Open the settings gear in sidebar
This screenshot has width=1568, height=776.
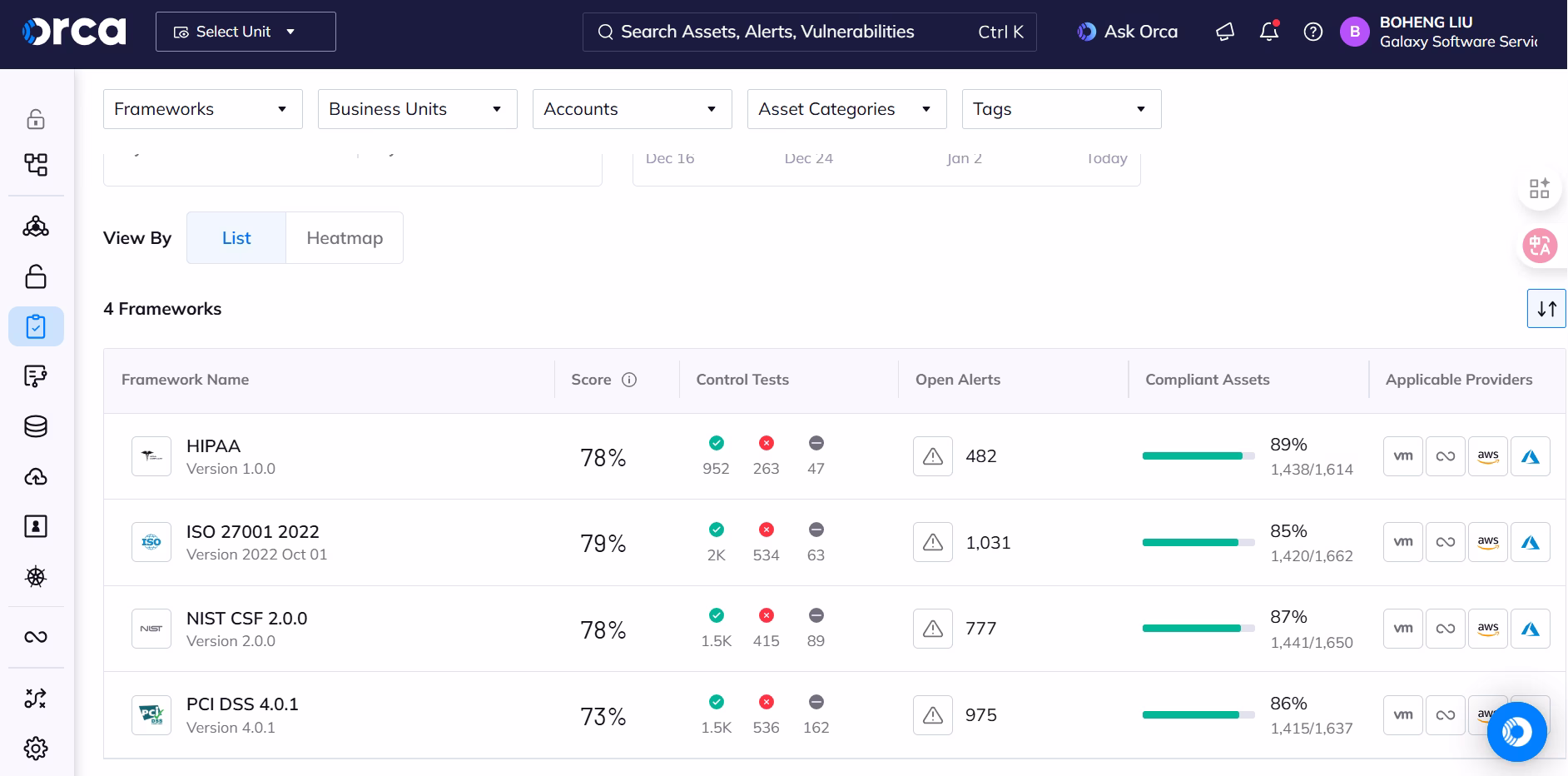point(36,748)
